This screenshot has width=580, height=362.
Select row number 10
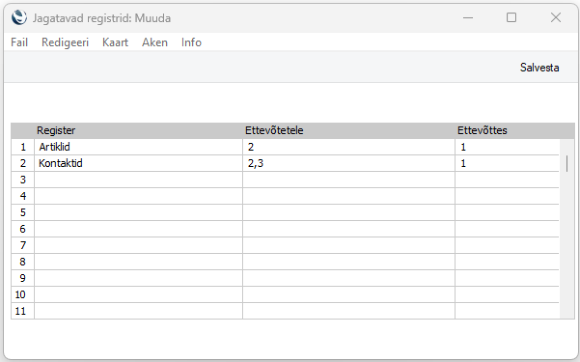23,294
